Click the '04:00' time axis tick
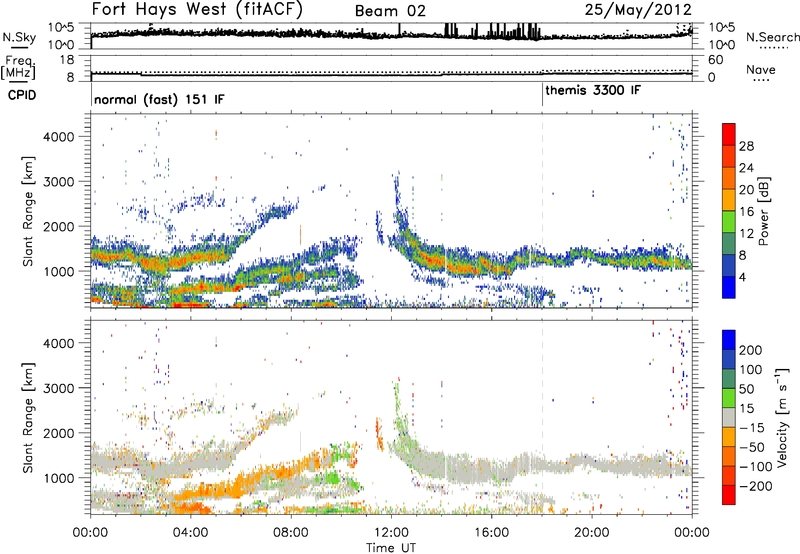This screenshot has width=800, height=554. tap(190, 533)
